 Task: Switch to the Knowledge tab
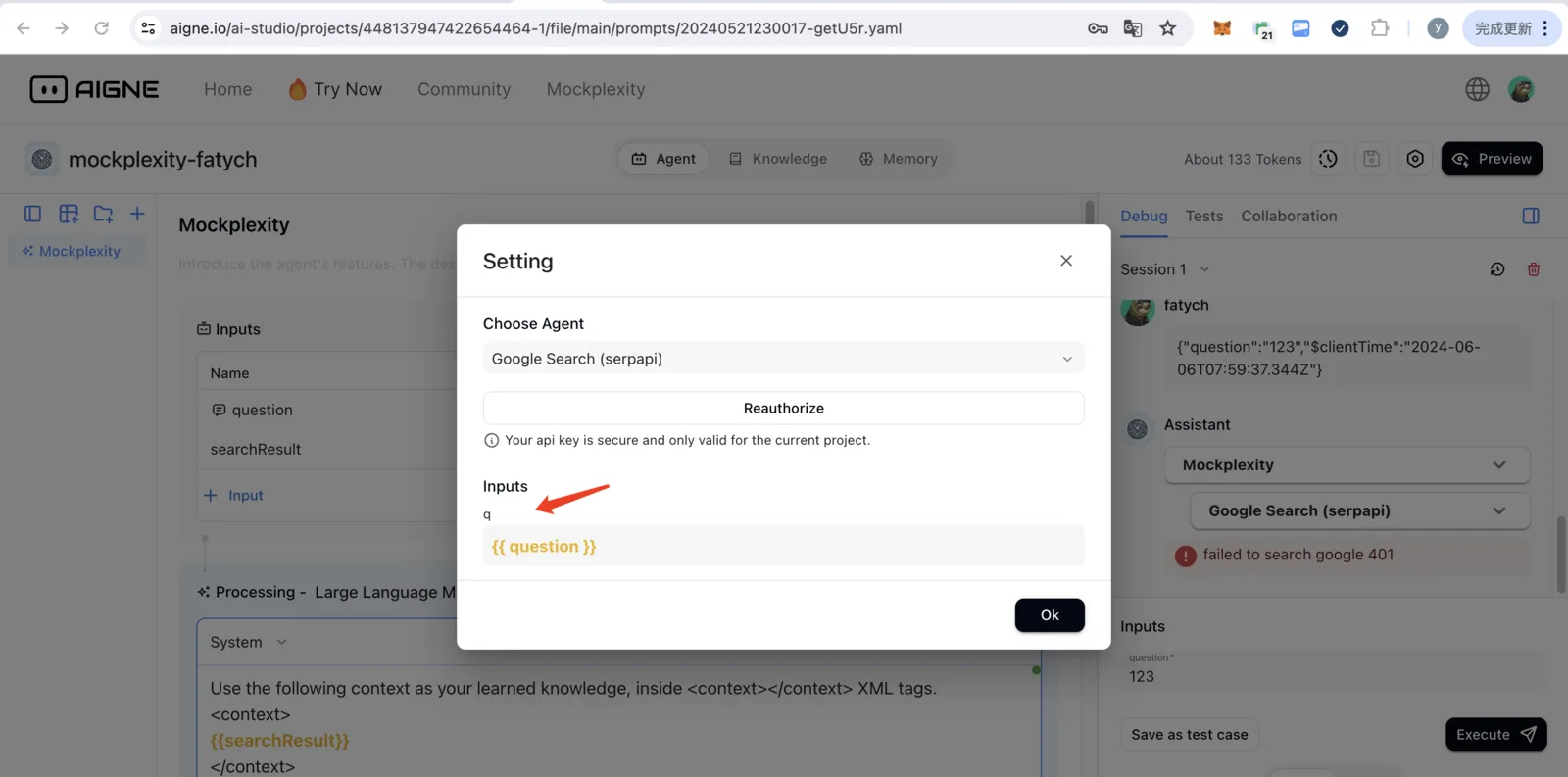[778, 159]
